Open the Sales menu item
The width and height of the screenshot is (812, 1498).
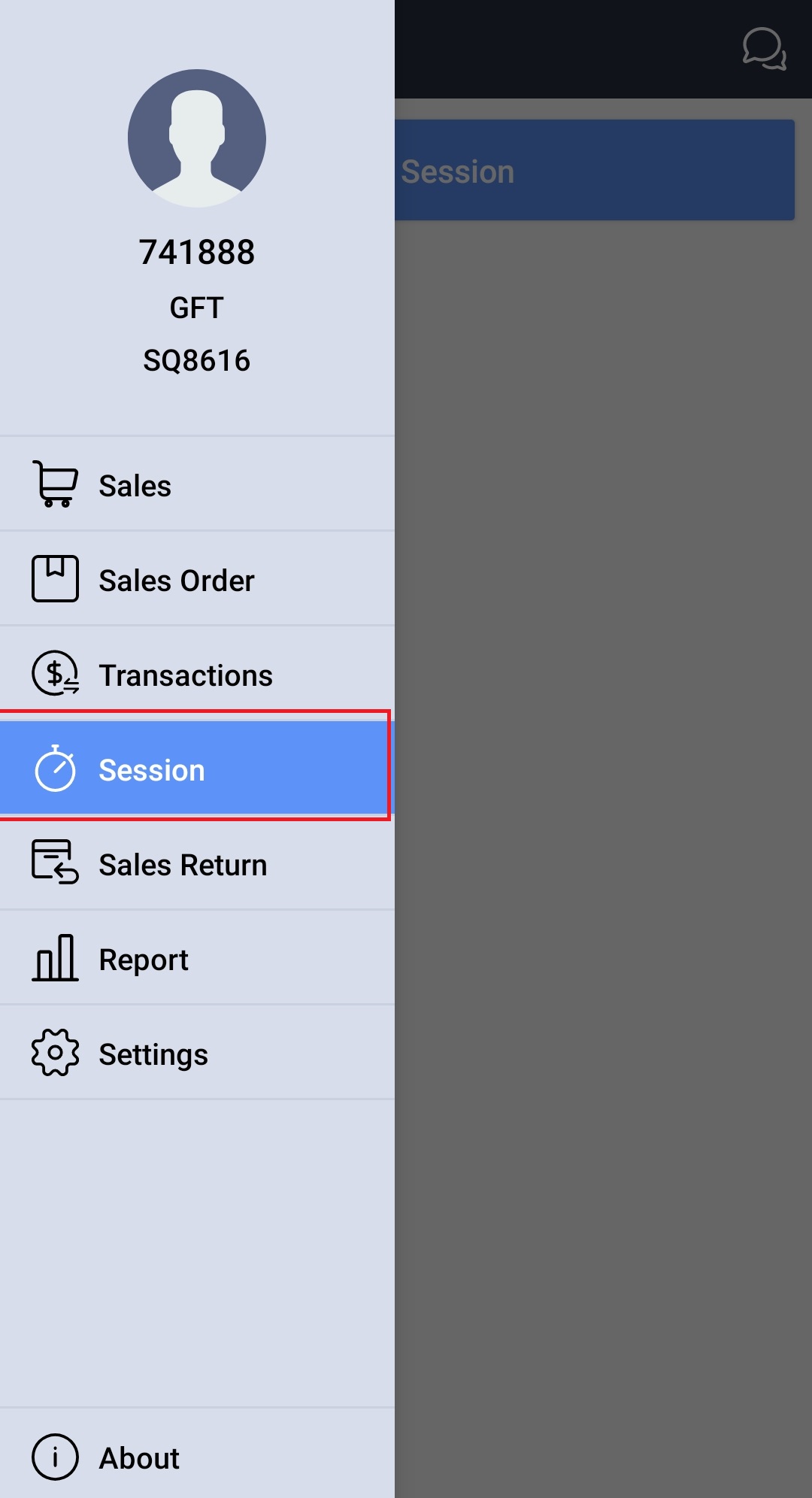(135, 486)
